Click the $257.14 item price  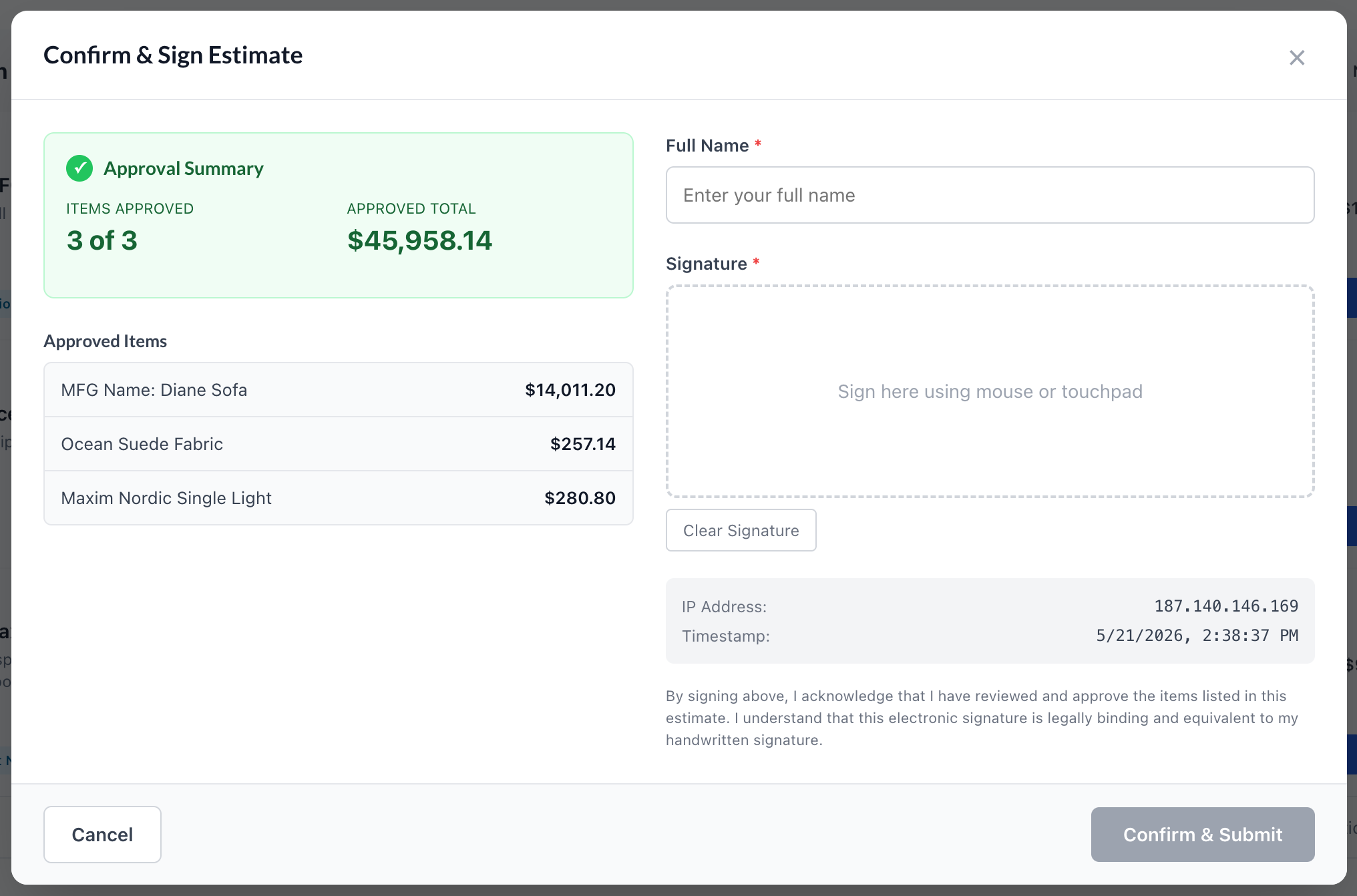(x=583, y=444)
